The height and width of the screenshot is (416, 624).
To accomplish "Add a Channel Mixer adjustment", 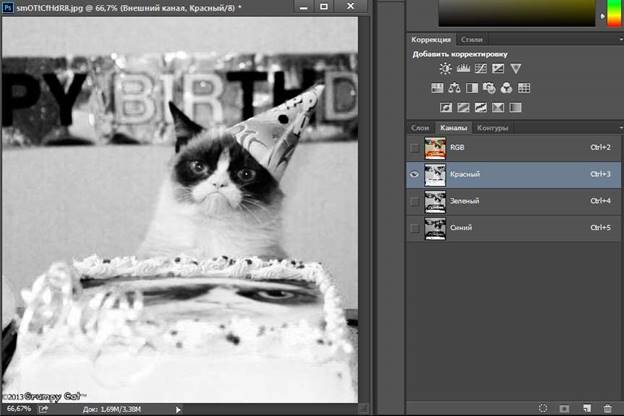I will (506, 88).
